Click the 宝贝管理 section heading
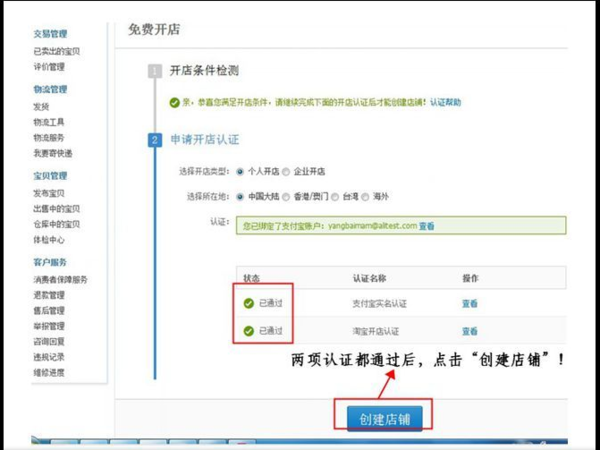 click(50, 176)
